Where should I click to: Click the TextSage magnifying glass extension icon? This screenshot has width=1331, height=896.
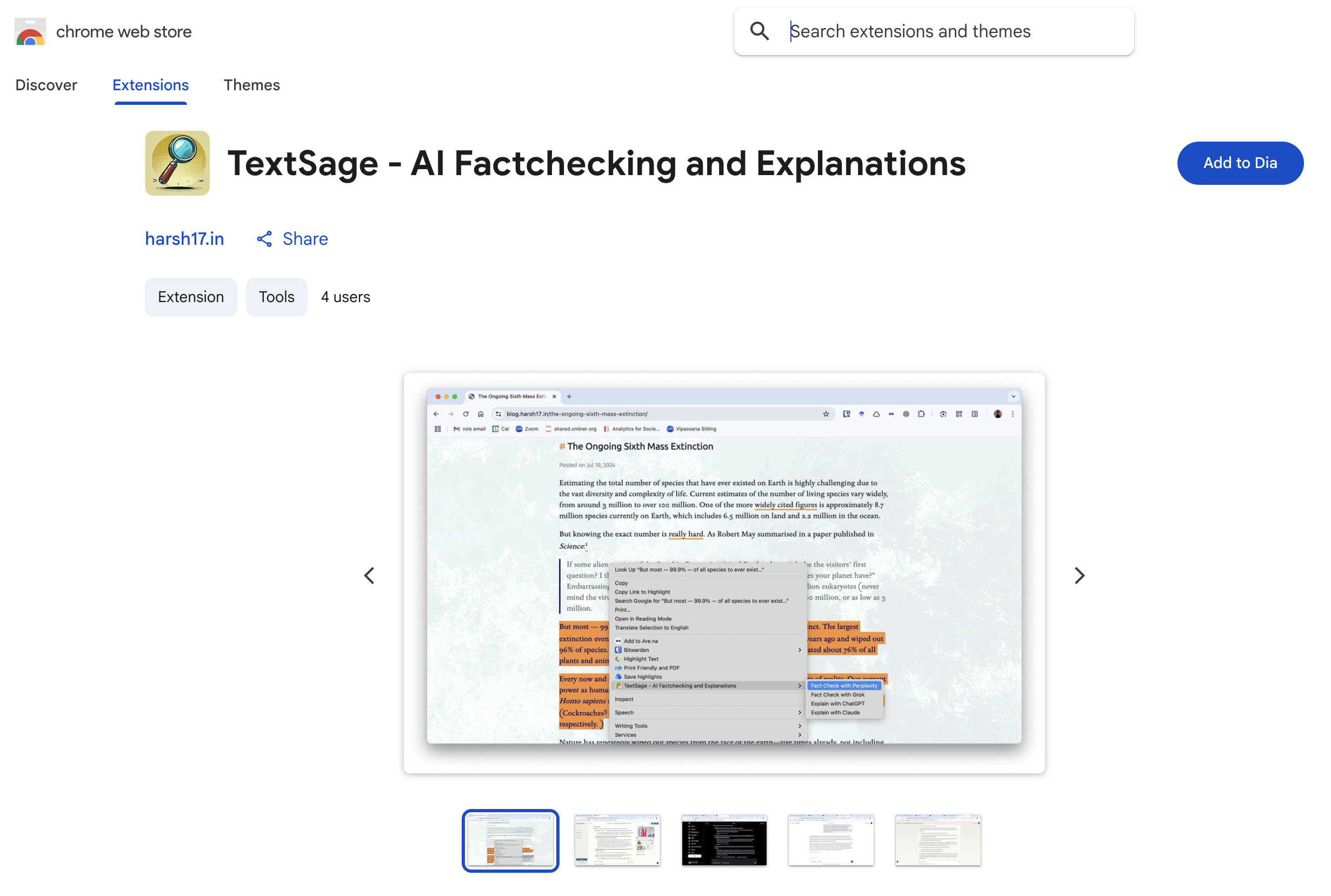(x=177, y=163)
